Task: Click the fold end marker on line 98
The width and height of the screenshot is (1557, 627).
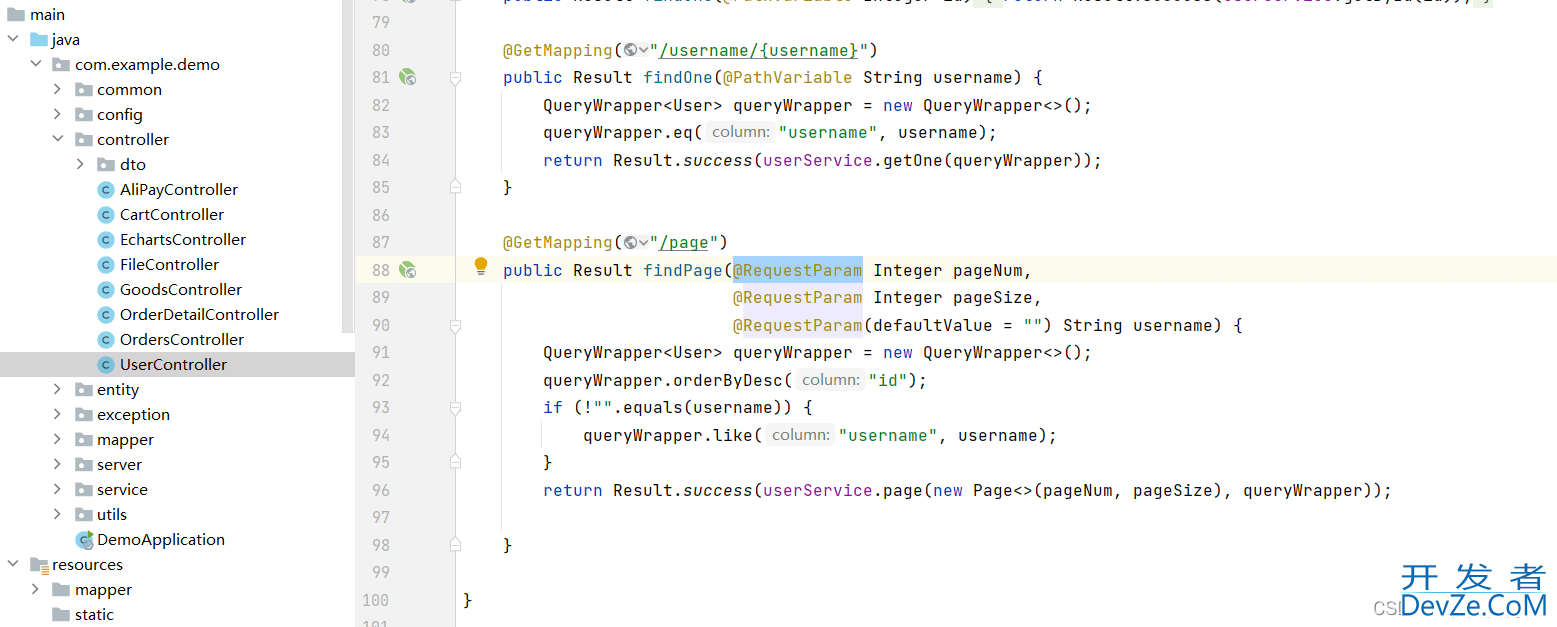Action: (456, 545)
